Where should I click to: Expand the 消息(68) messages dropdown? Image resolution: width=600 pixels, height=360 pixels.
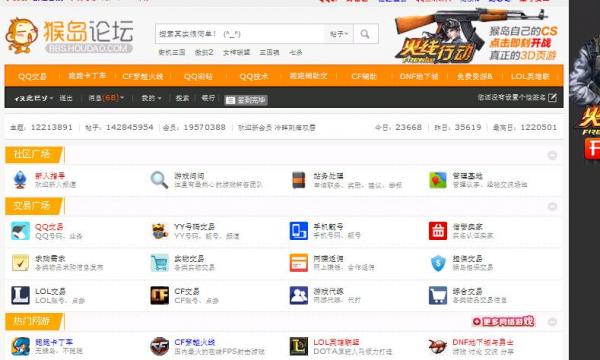tap(106, 98)
